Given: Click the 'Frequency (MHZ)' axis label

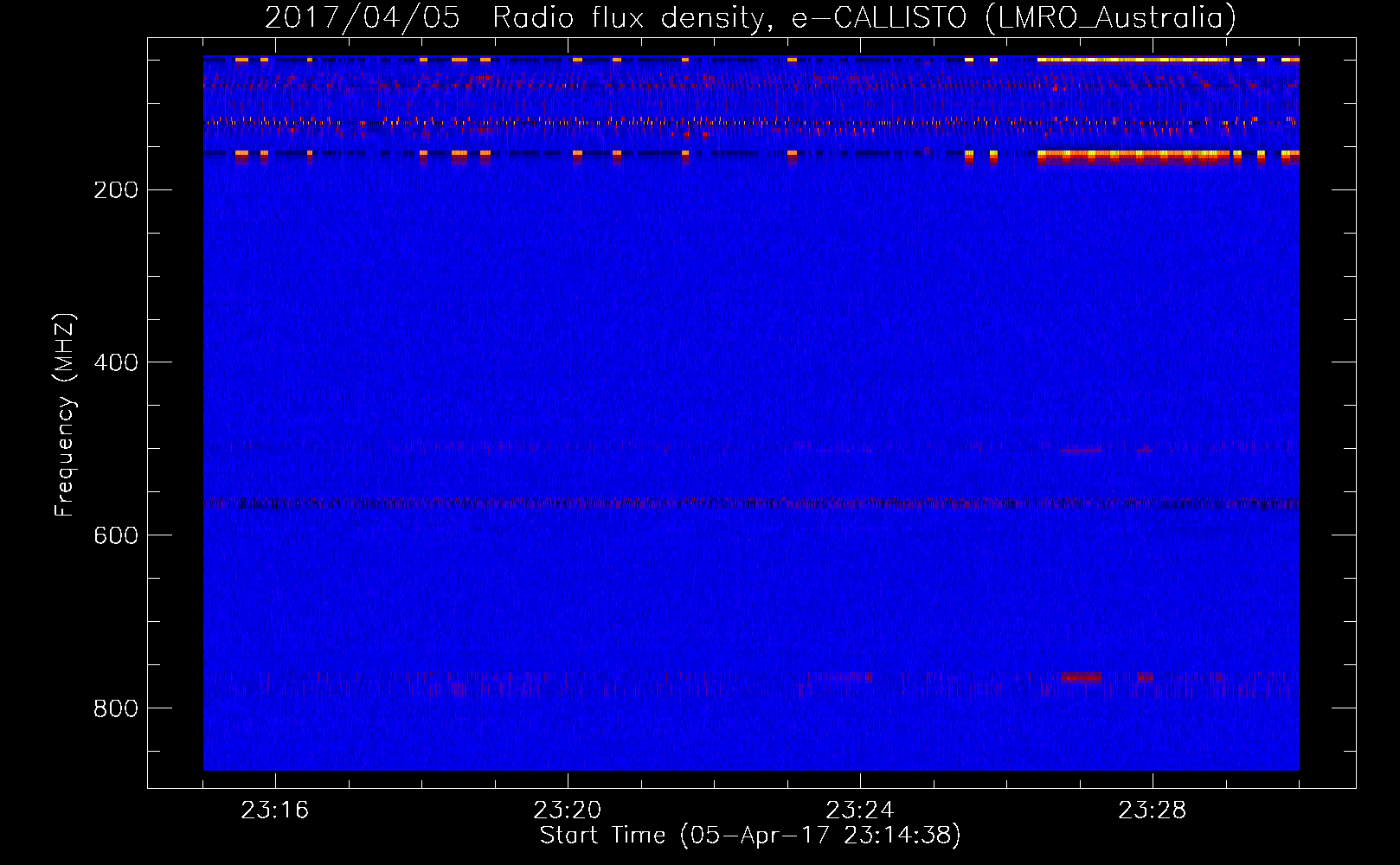Looking at the screenshot, I should click(x=65, y=414).
